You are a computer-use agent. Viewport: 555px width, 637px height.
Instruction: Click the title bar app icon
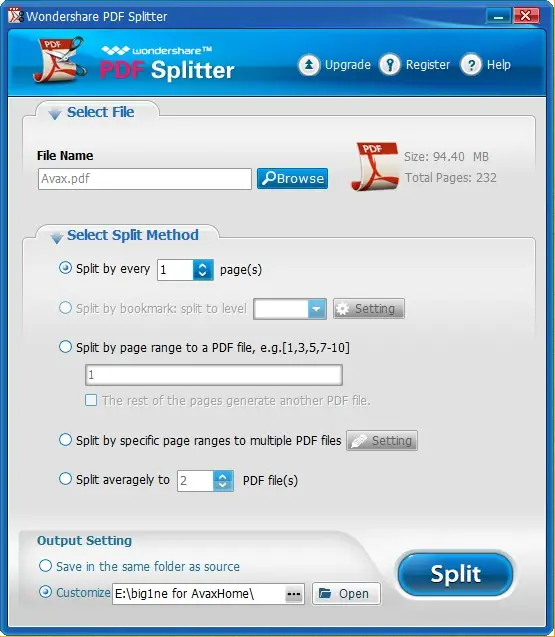[x=15, y=15]
